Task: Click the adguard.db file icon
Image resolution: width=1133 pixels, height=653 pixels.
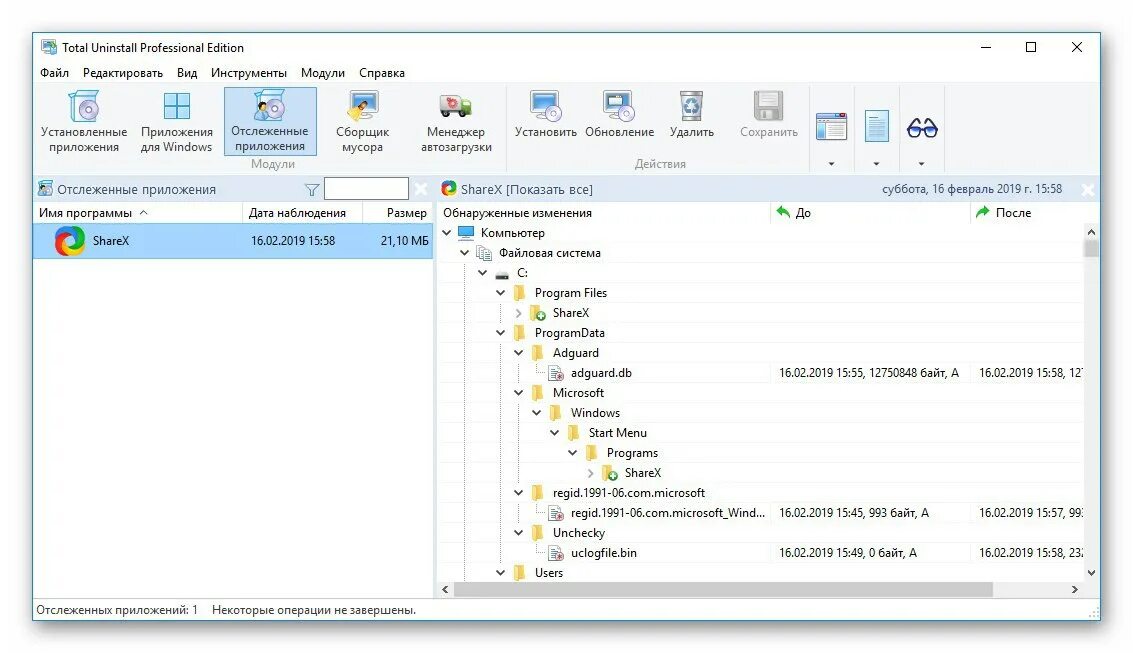Action: coord(556,373)
